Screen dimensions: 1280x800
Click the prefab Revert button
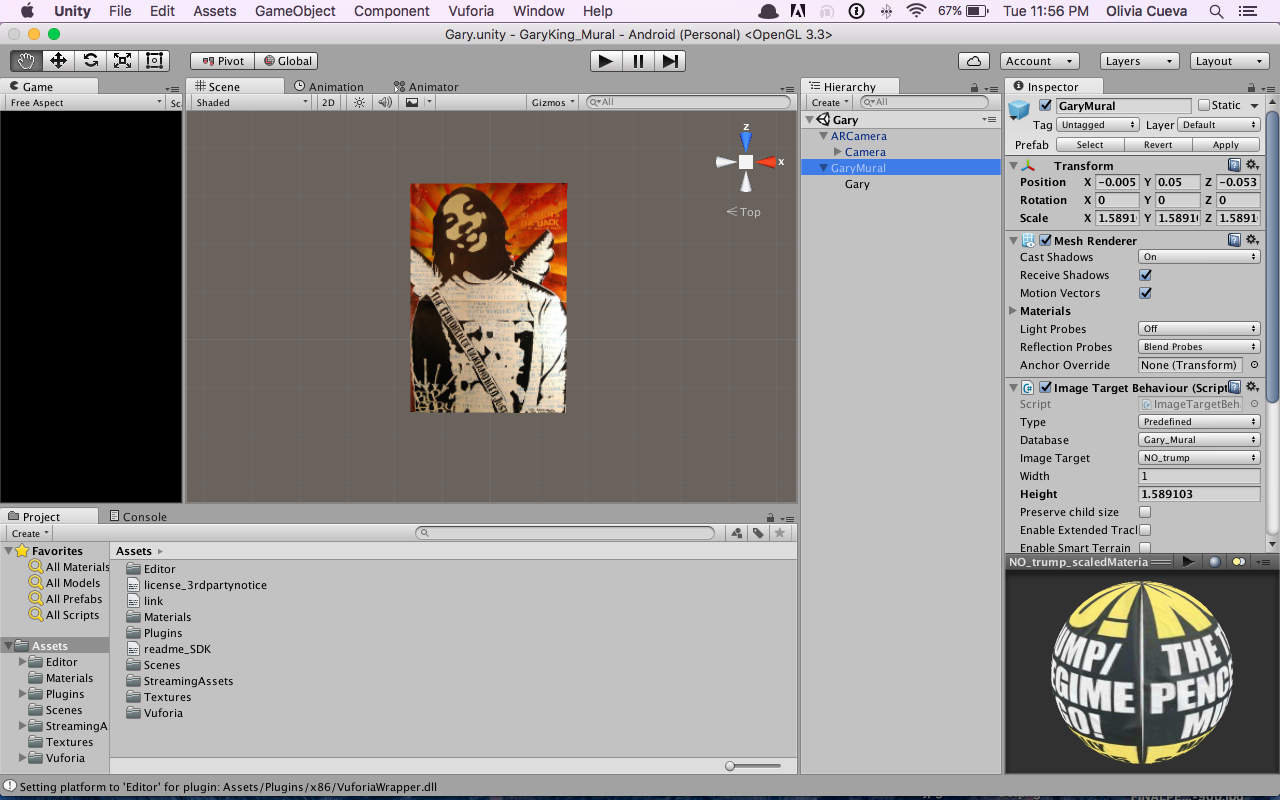click(x=1158, y=145)
